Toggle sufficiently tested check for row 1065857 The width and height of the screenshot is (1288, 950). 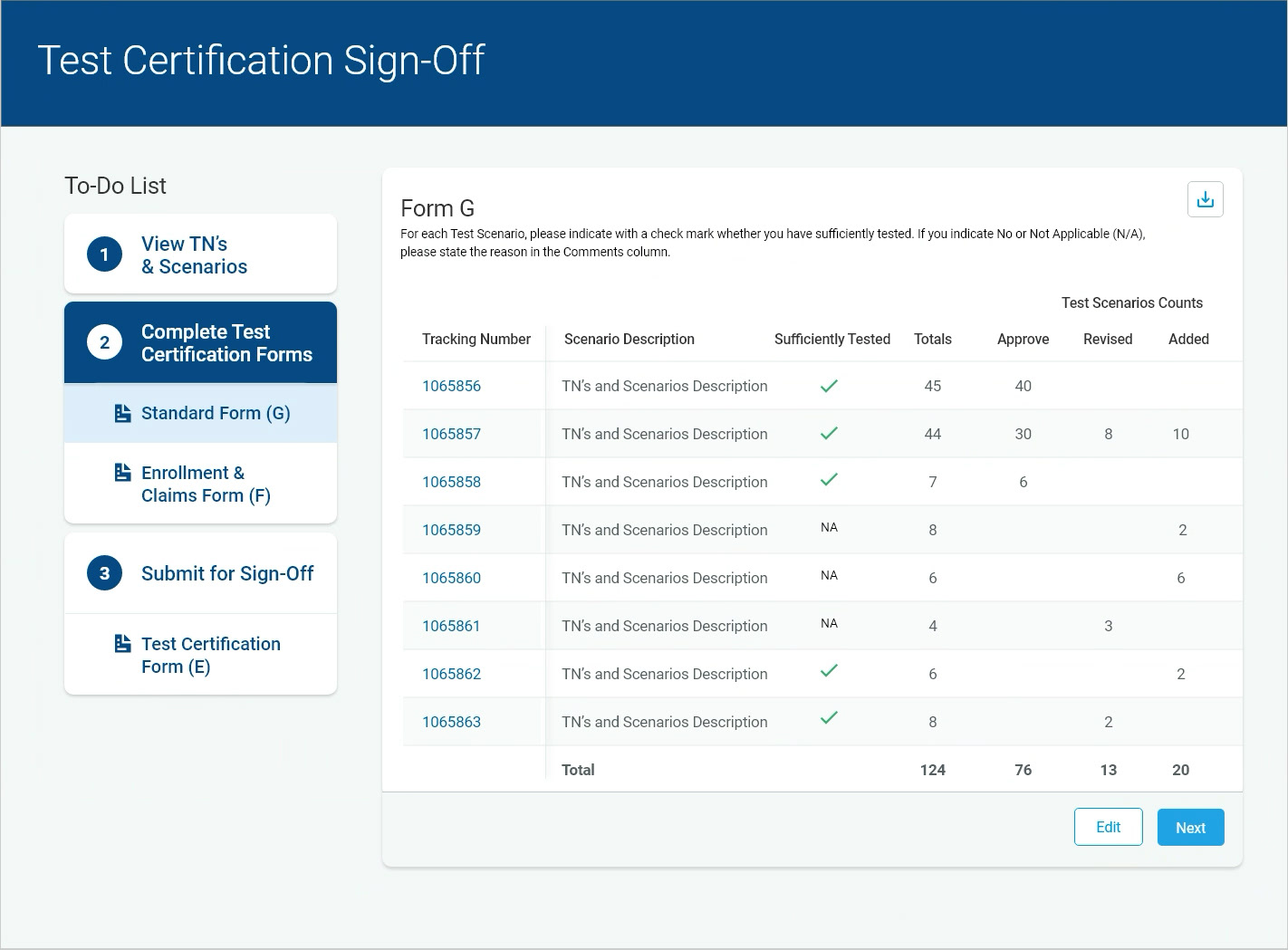coord(829,434)
